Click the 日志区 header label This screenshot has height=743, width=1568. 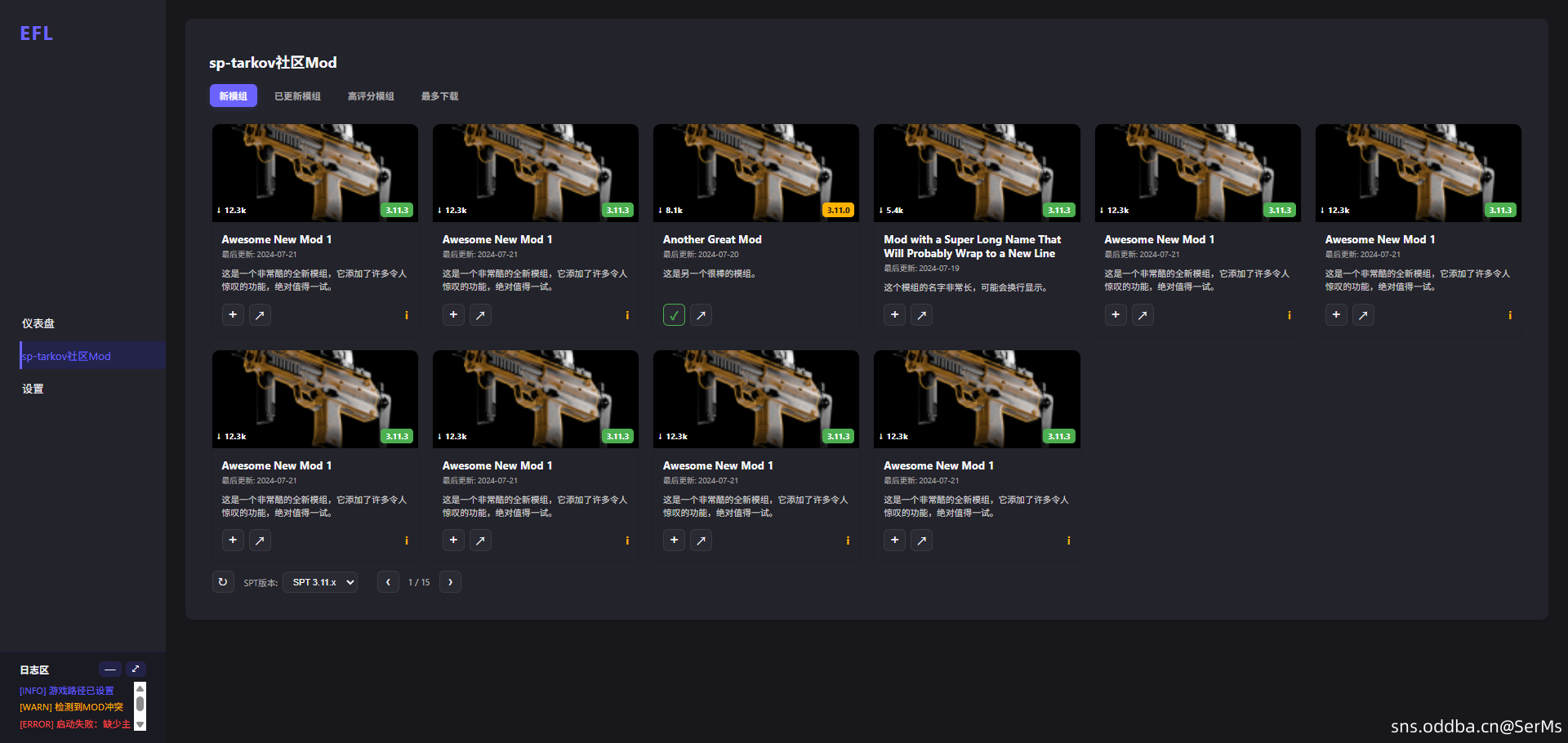(34, 670)
